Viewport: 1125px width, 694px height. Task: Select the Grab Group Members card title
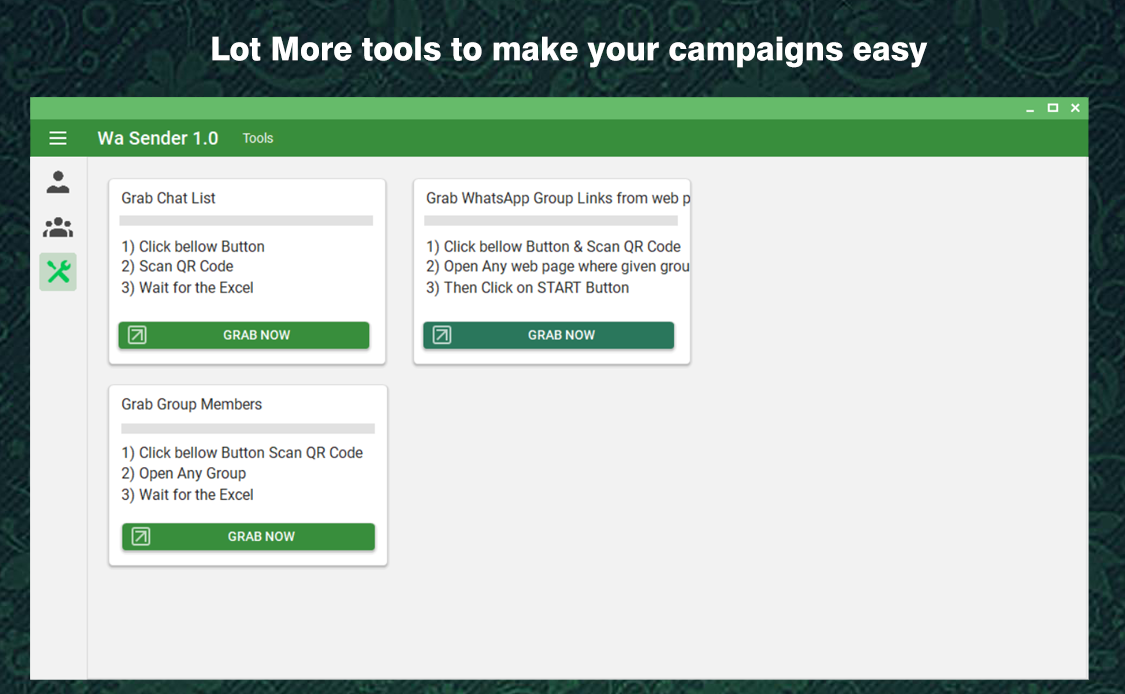click(192, 404)
